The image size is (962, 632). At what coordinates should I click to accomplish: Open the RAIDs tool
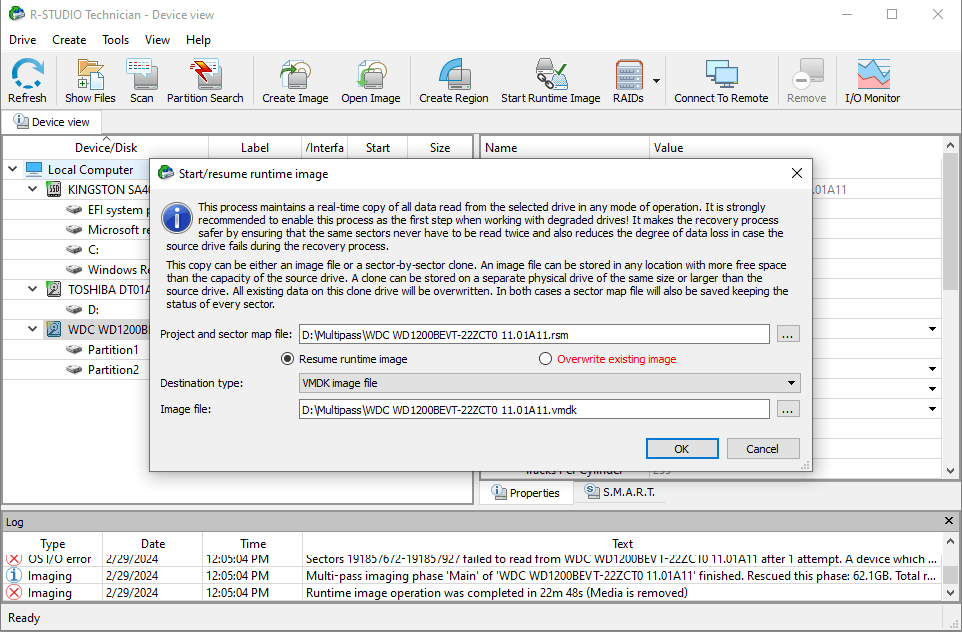(x=629, y=80)
